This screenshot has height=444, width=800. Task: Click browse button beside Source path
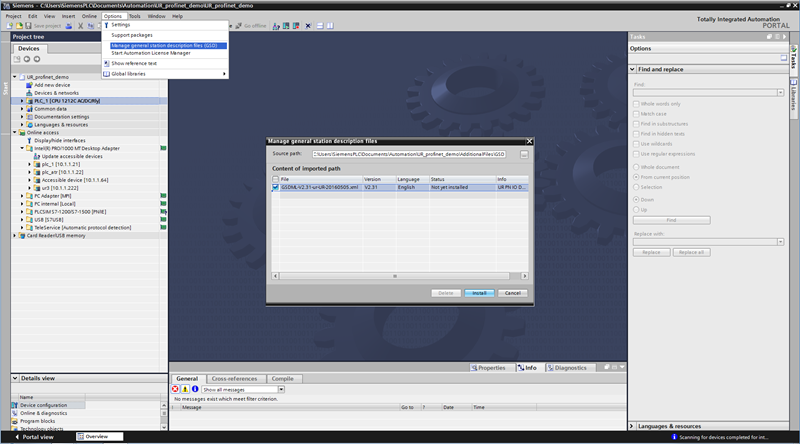click(524, 155)
